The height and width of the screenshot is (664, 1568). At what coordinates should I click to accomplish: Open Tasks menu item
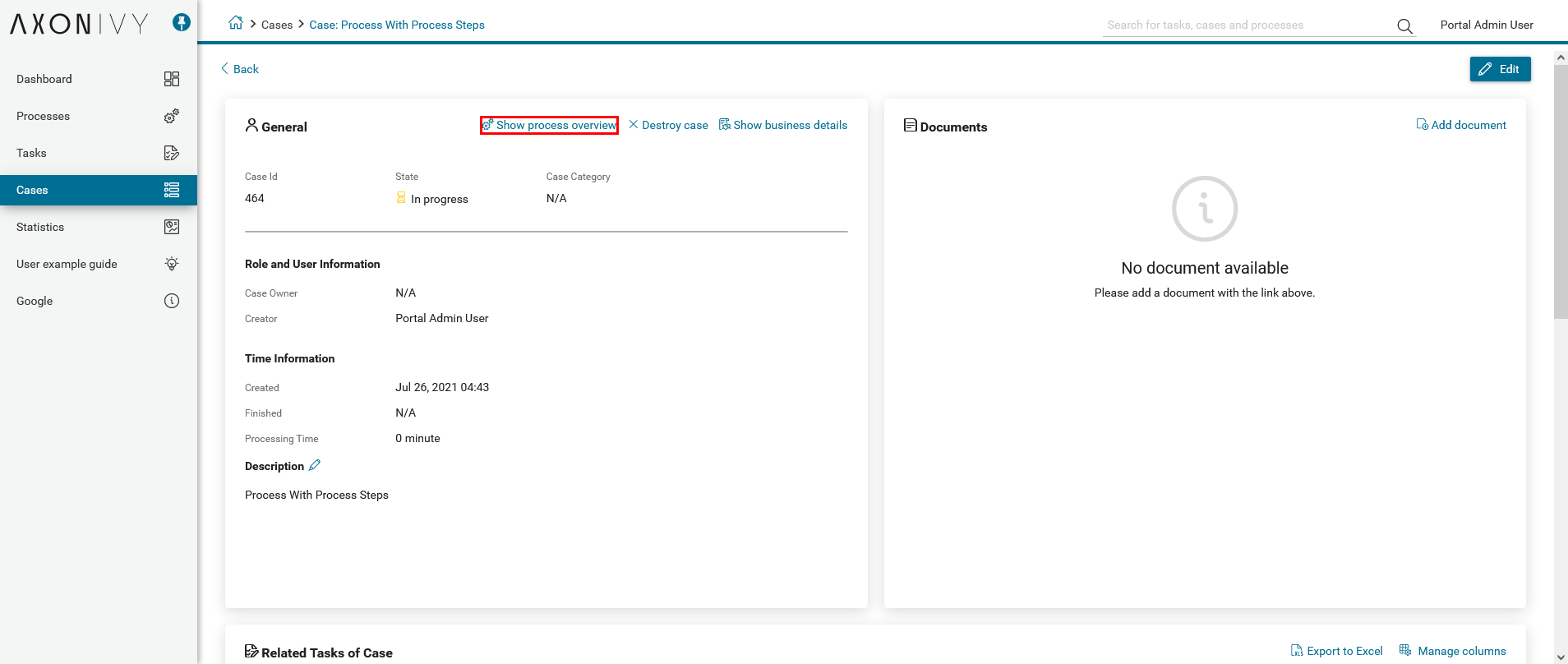[99, 153]
